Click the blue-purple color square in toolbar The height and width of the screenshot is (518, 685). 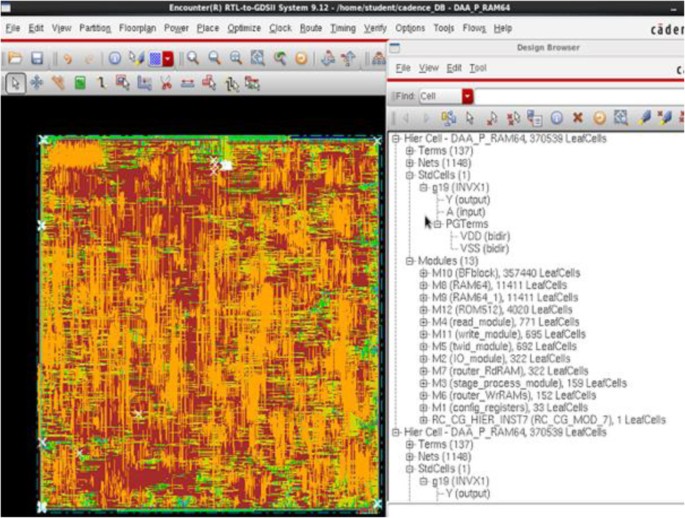155,59
